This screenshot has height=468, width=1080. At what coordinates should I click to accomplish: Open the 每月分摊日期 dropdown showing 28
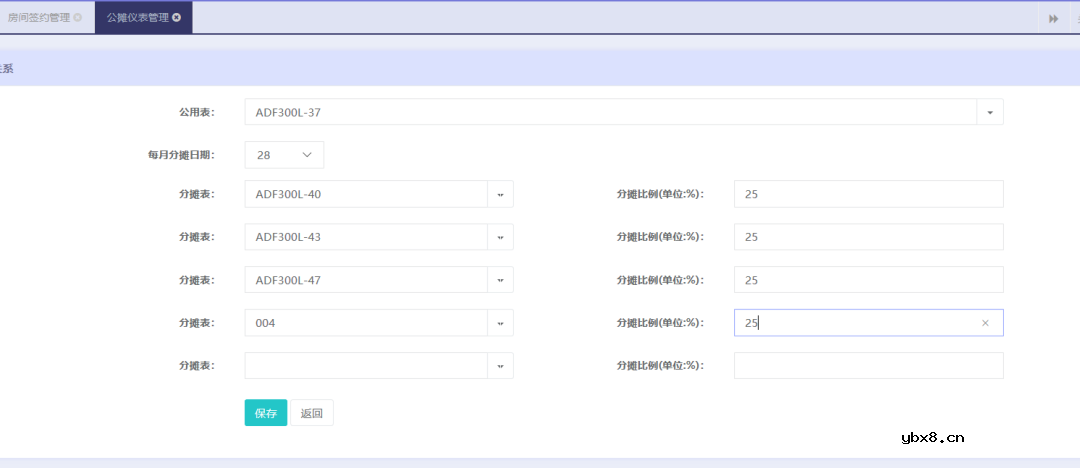click(284, 155)
